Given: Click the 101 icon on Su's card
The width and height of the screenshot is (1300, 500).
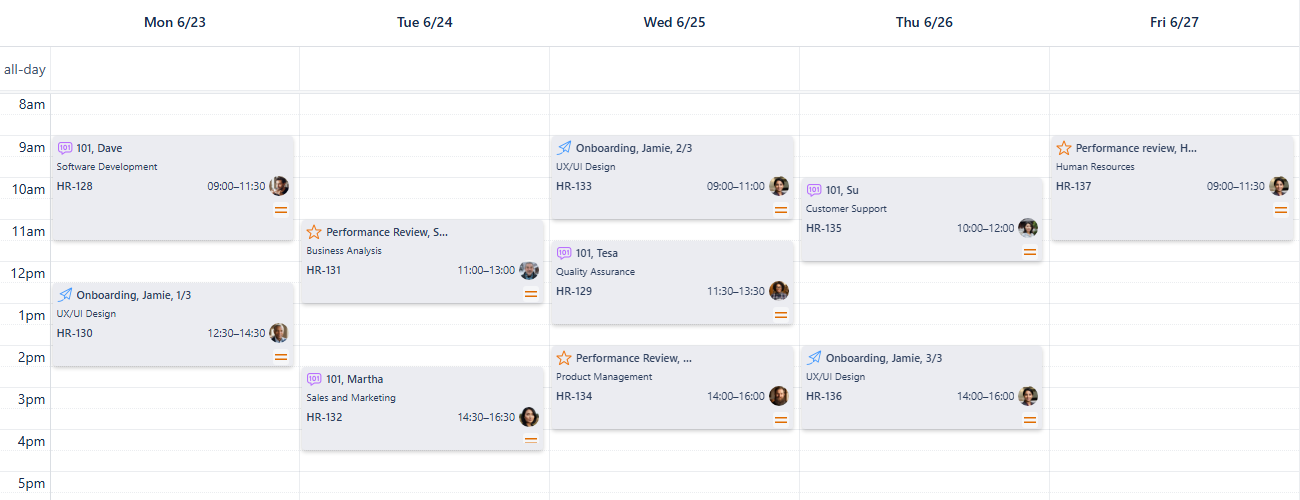Looking at the screenshot, I should click(814, 190).
